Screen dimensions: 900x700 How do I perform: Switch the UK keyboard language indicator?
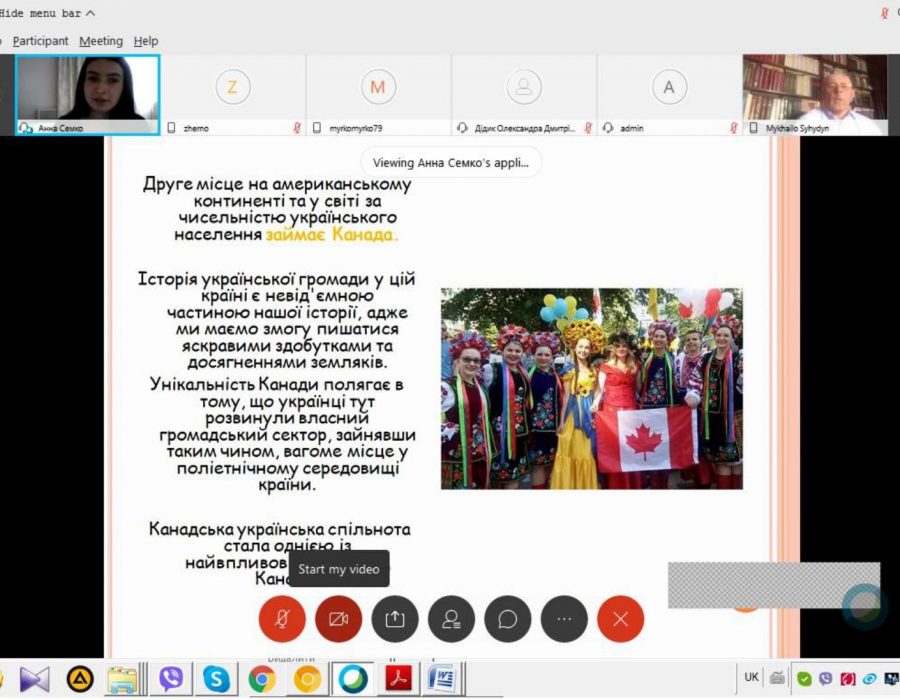click(751, 677)
